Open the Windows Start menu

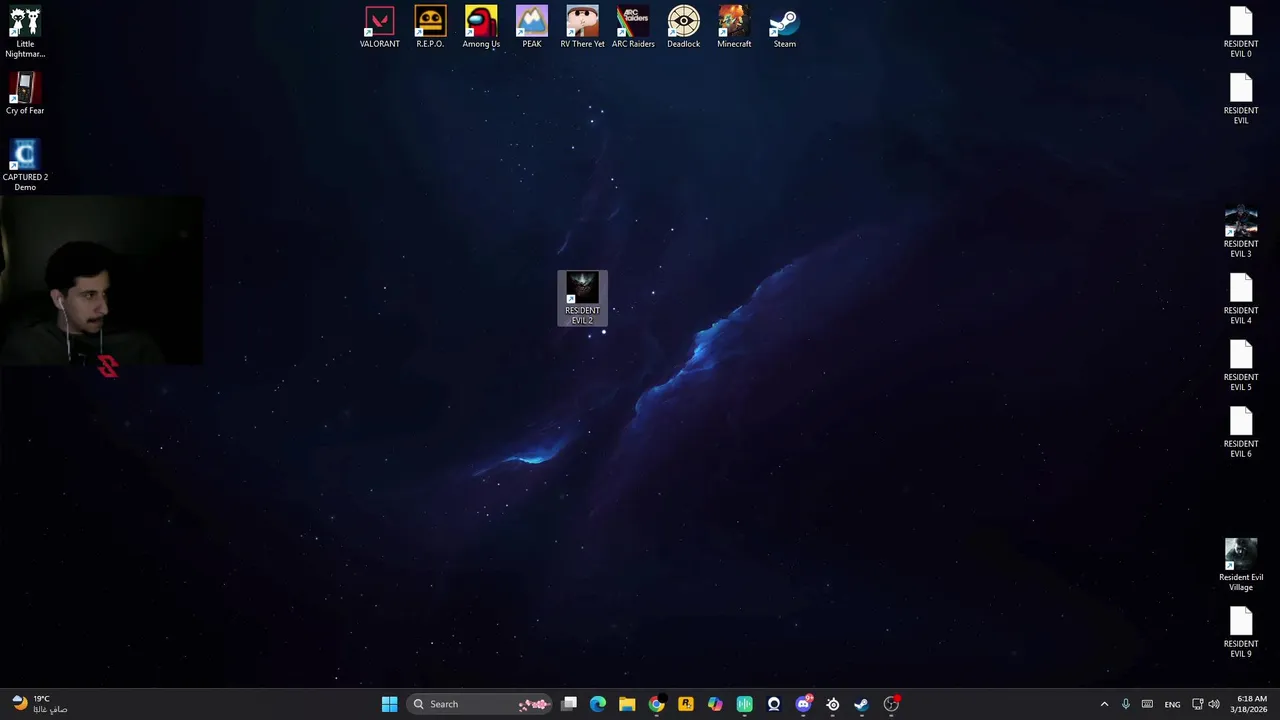pyautogui.click(x=389, y=704)
